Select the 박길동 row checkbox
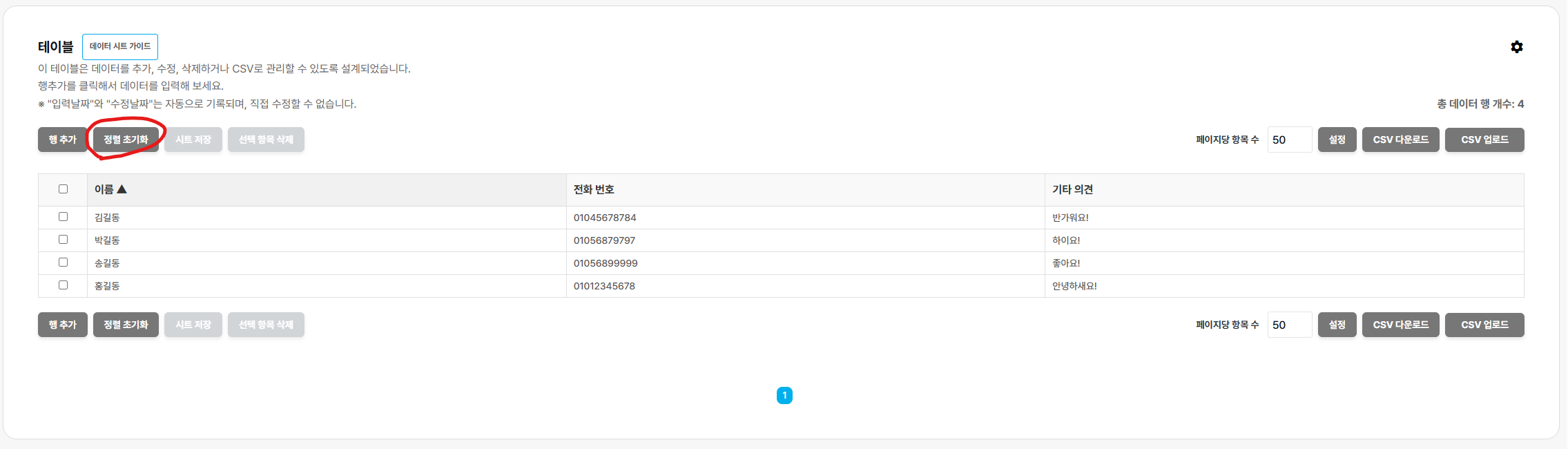 point(63,240)
